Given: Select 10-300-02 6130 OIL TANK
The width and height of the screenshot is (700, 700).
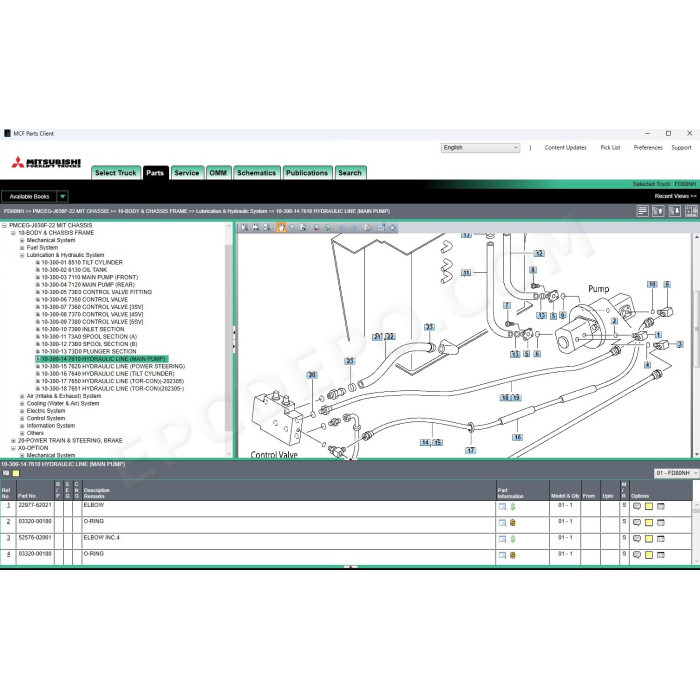Looking at the screenshot, I should (x=74, y=270).
